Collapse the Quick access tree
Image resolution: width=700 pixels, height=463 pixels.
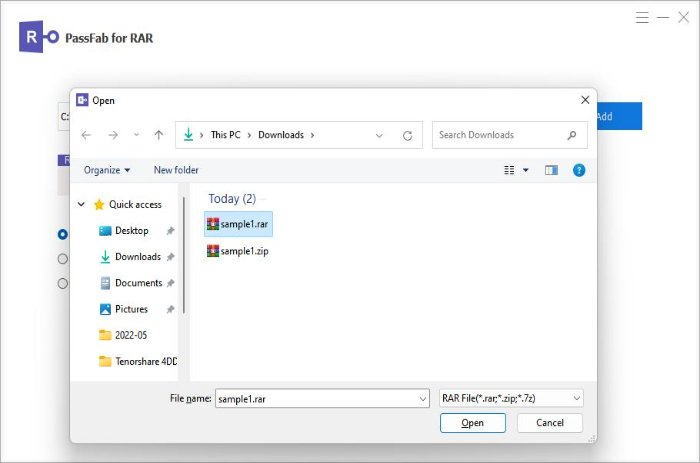click(81, 204)
